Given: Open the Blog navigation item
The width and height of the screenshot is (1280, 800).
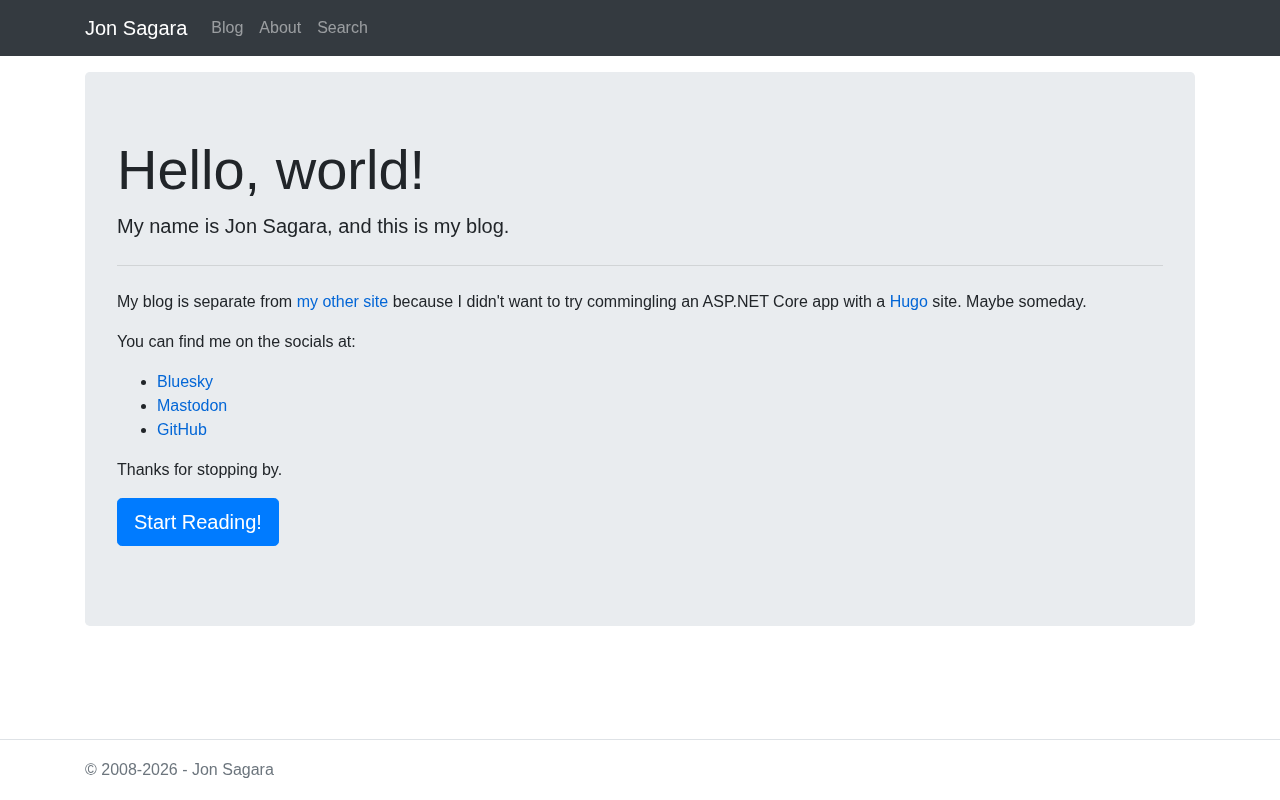Looking at the screenshot, I should coord(227,28).
